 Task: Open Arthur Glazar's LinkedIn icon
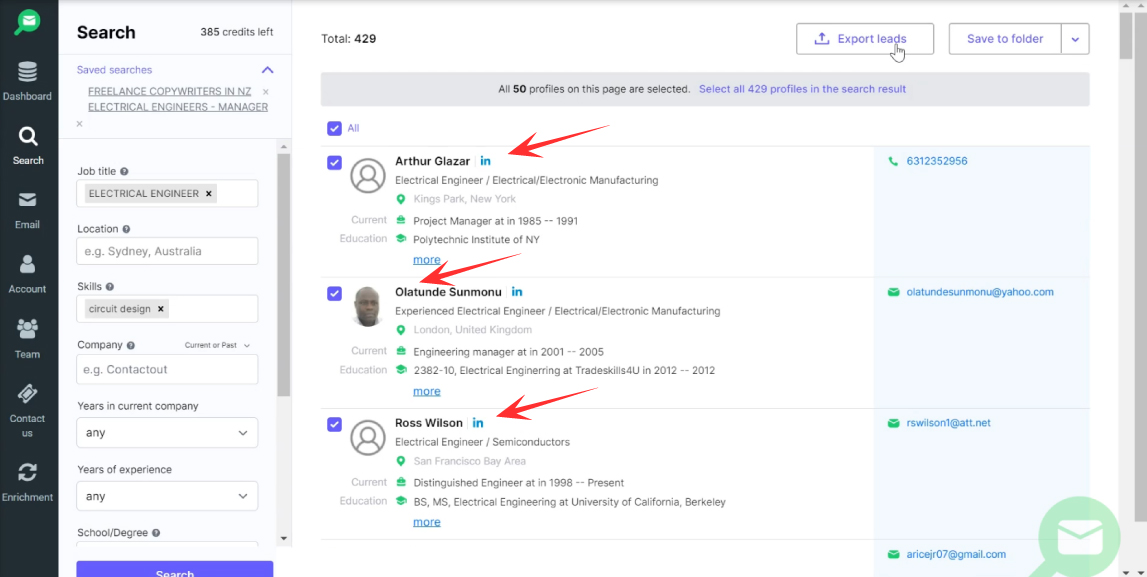click(486, 161)
